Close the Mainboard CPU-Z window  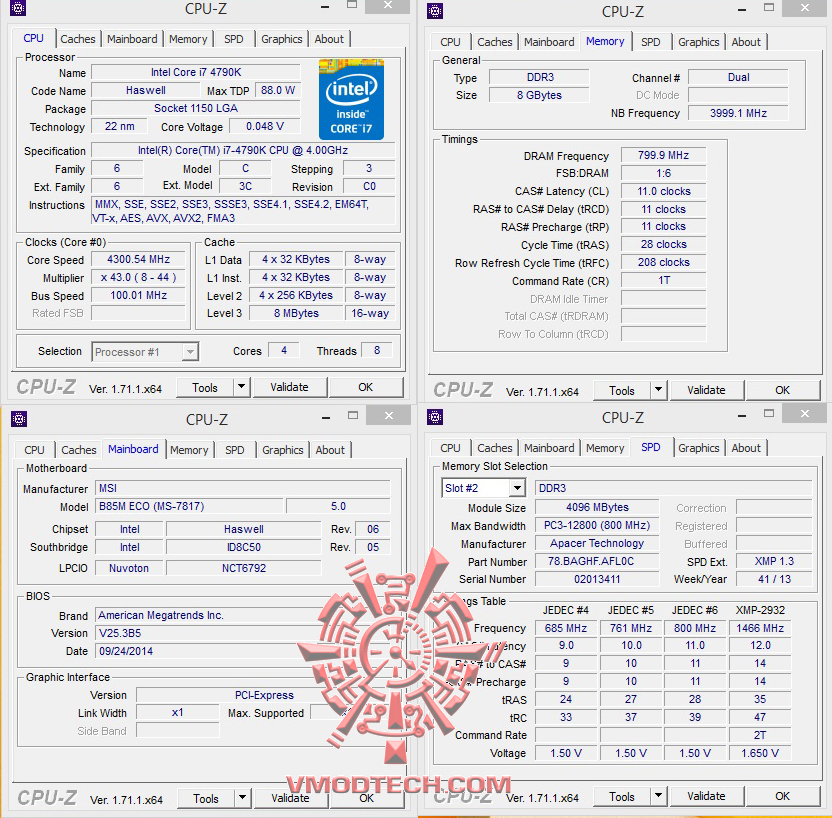point(389,415)
